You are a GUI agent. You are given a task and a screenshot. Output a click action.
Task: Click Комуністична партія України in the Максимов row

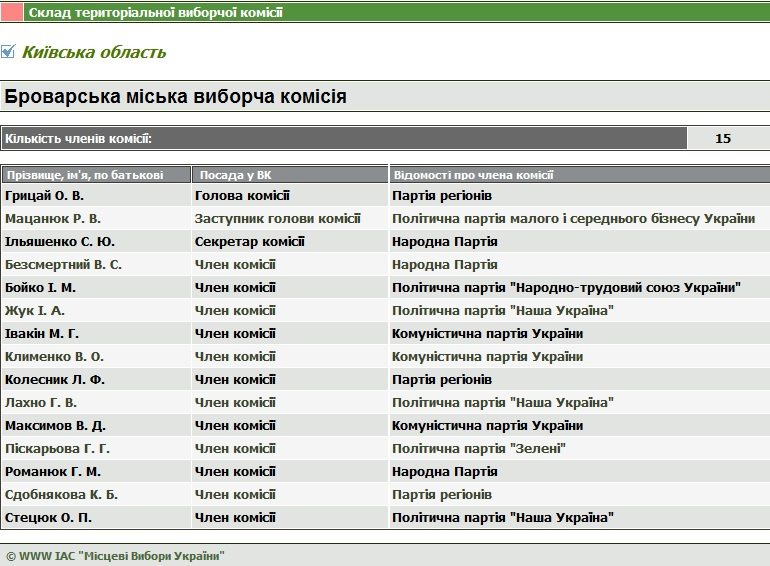(x=487, y=426)
